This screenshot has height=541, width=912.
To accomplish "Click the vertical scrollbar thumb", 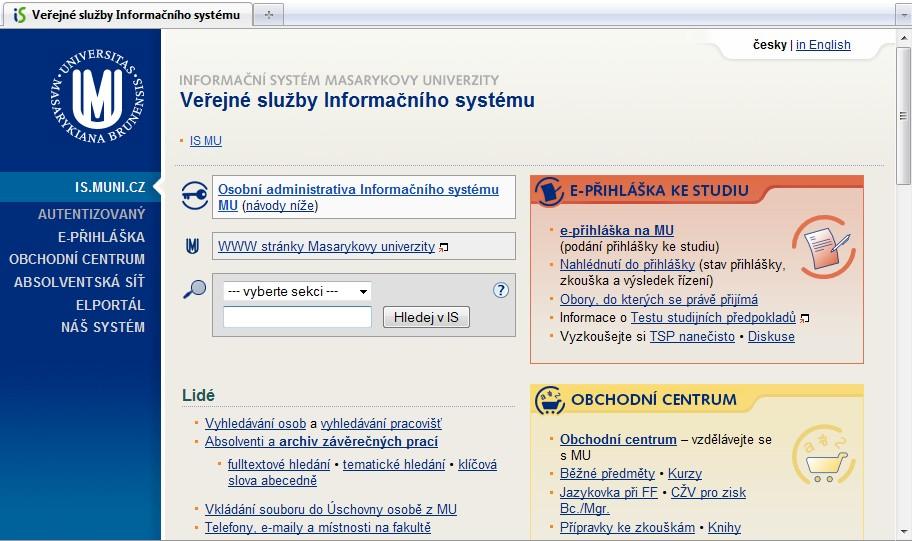I will [903, 116].
